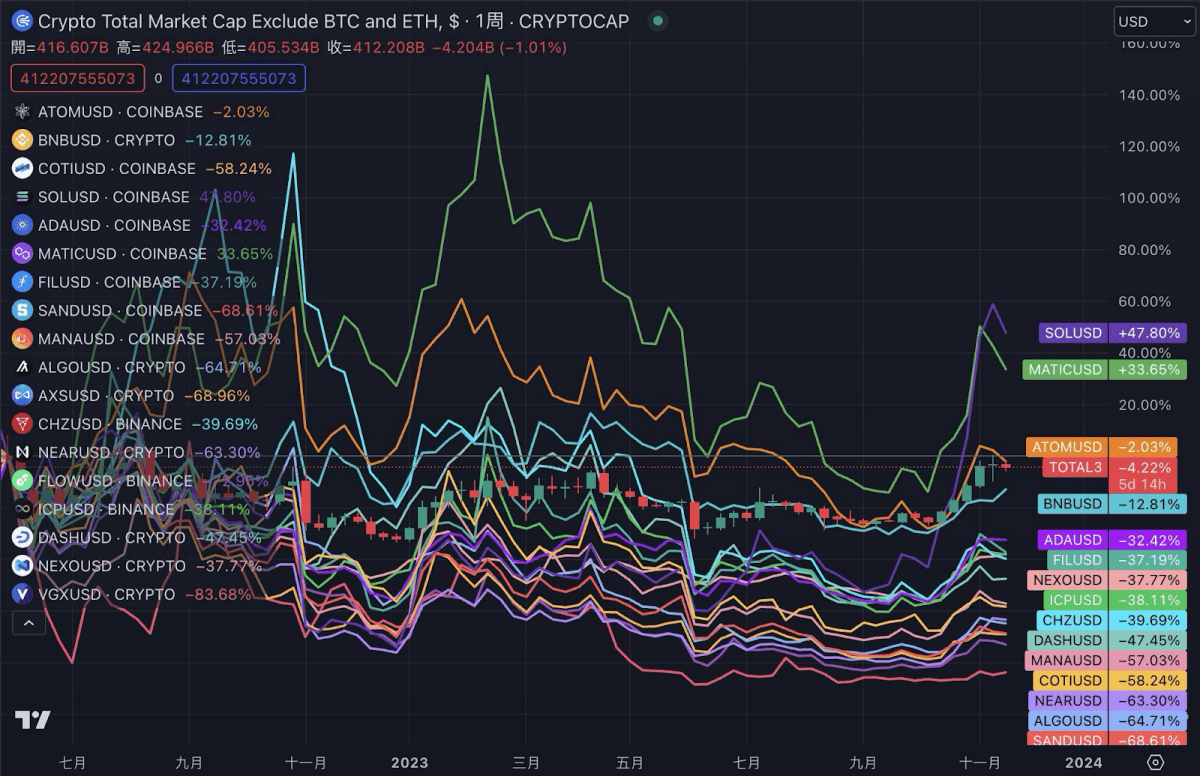Click the −83.68% value beside VGXUSD

click(x=217, y=594)
